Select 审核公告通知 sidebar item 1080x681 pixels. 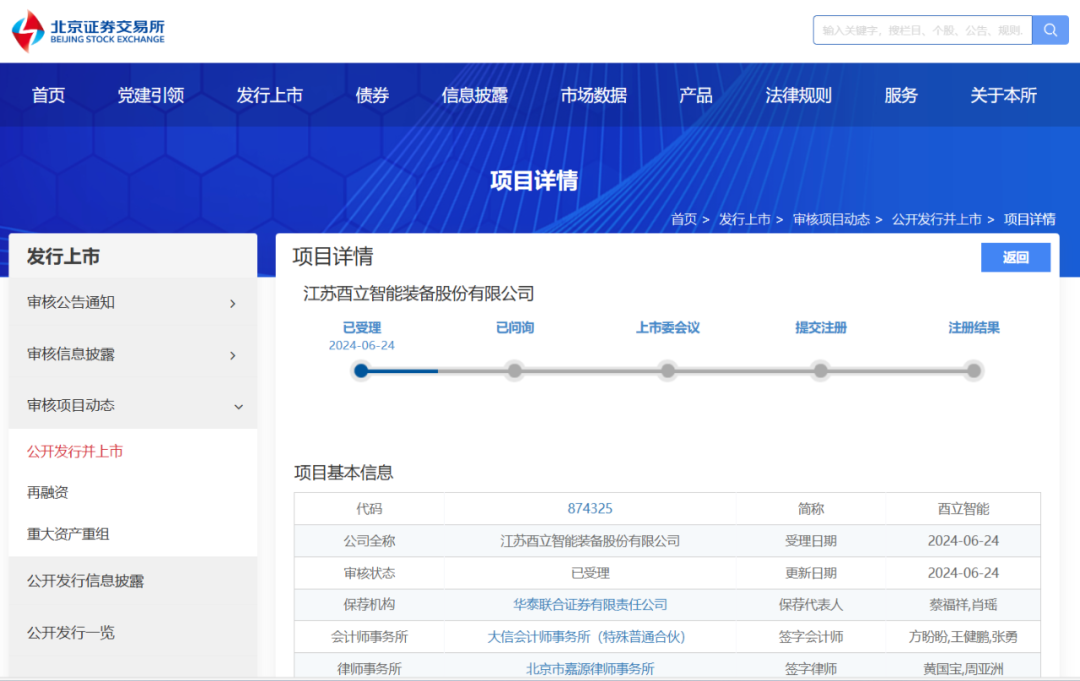tap(133, 302)
